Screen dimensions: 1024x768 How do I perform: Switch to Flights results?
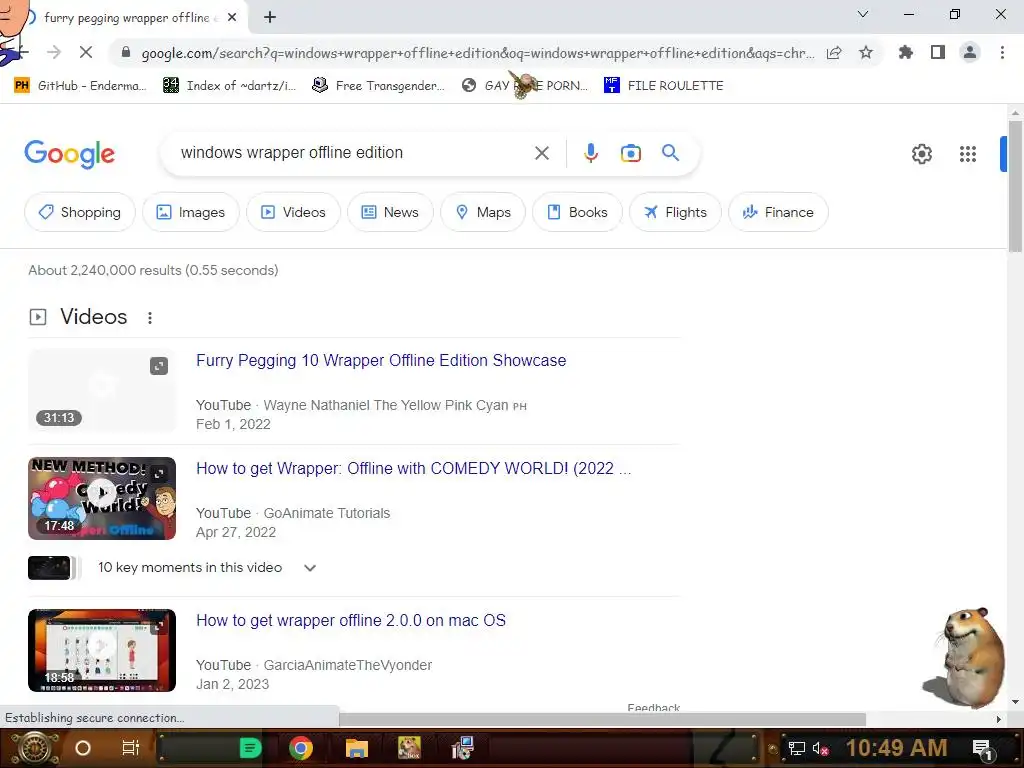pos(675,212)
